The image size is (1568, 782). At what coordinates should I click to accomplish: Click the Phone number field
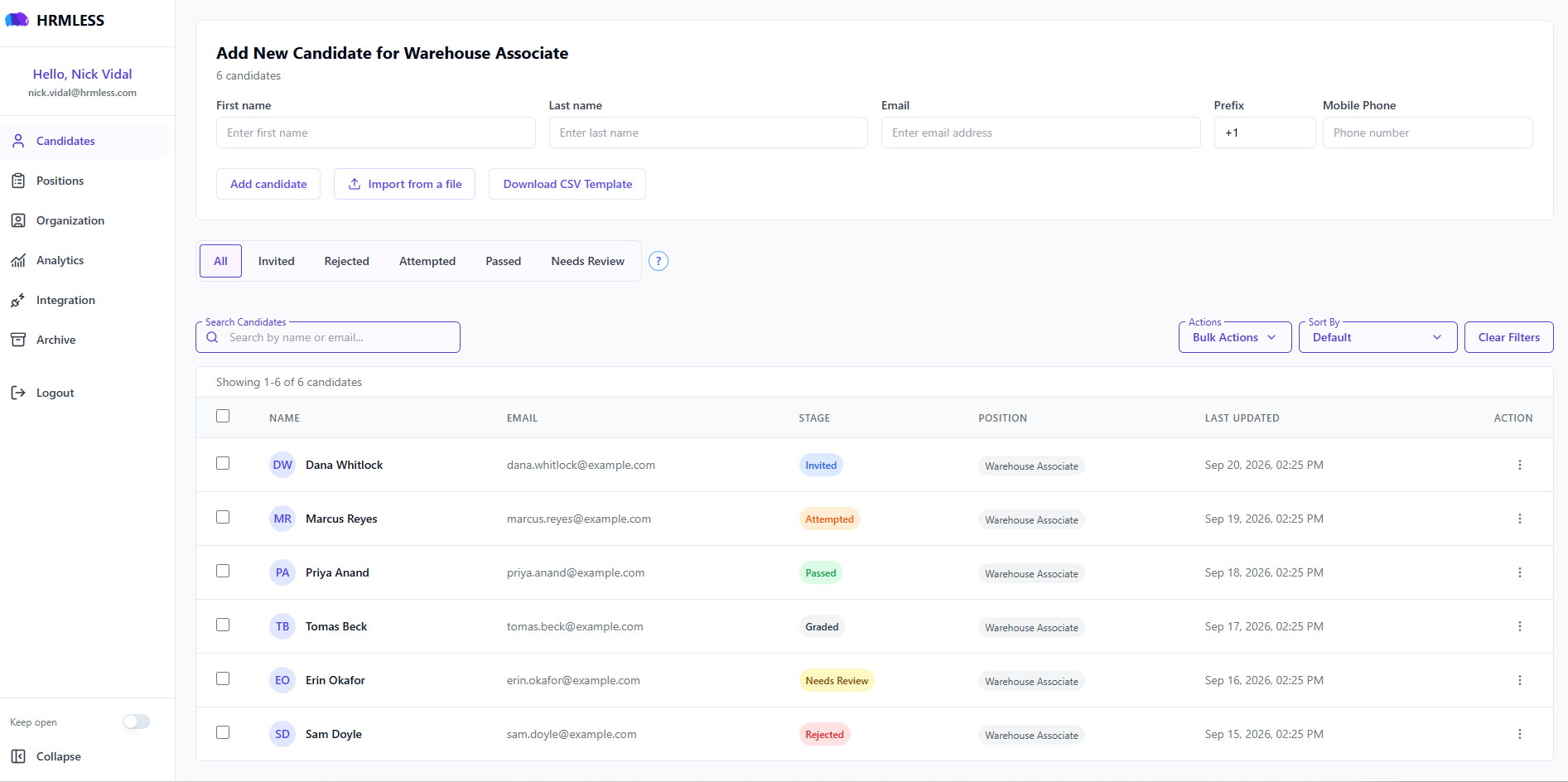(1427, 133)
